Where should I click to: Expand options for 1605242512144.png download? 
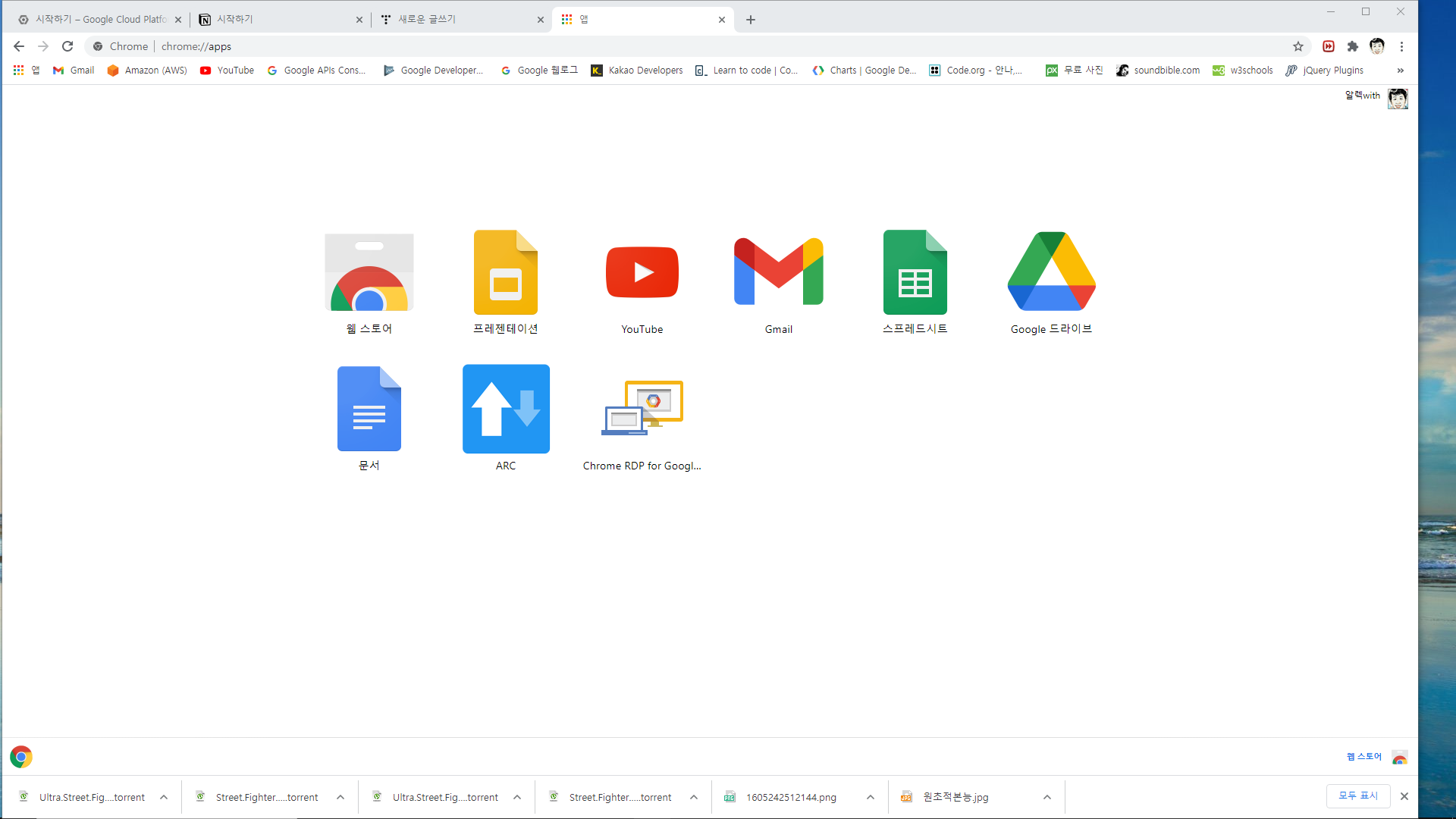pos(871,797)
